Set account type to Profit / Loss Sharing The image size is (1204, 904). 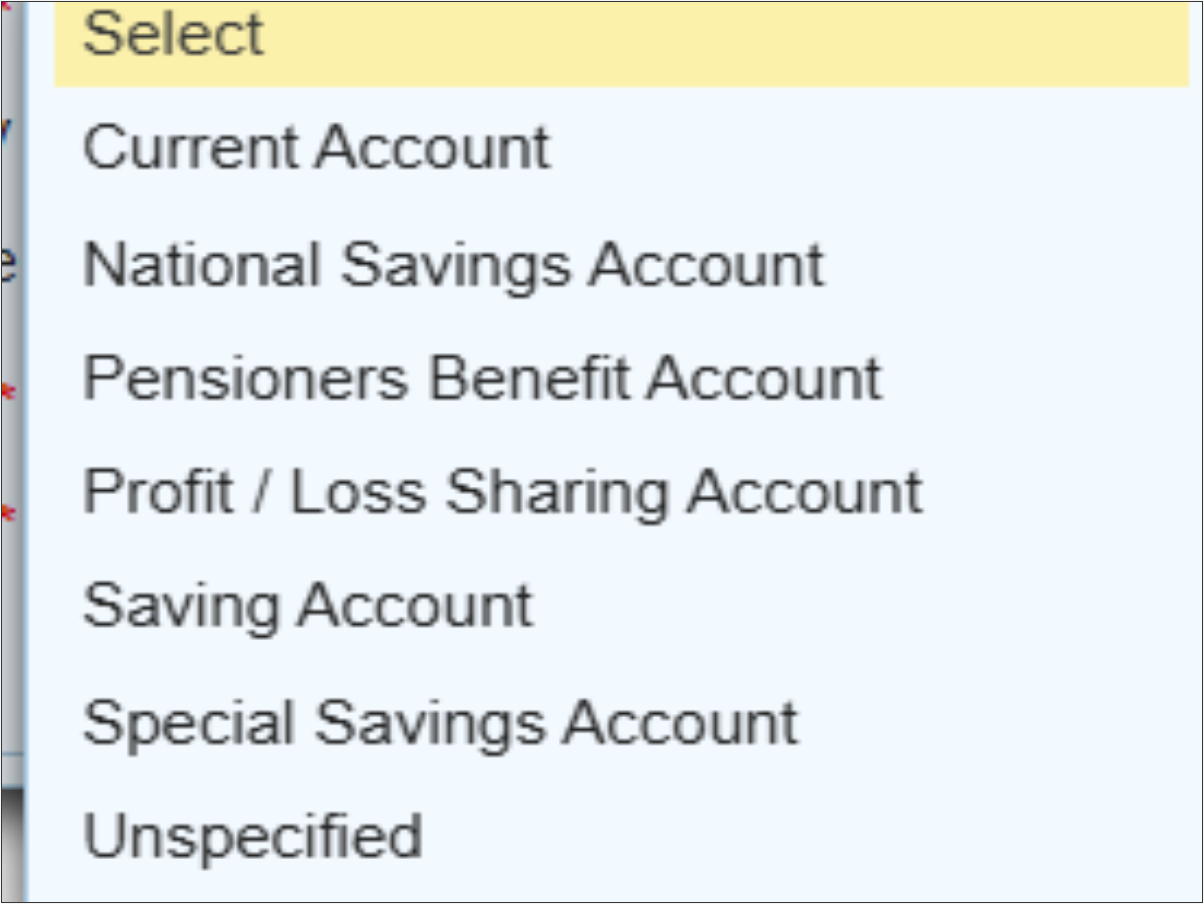coord(502,490)
